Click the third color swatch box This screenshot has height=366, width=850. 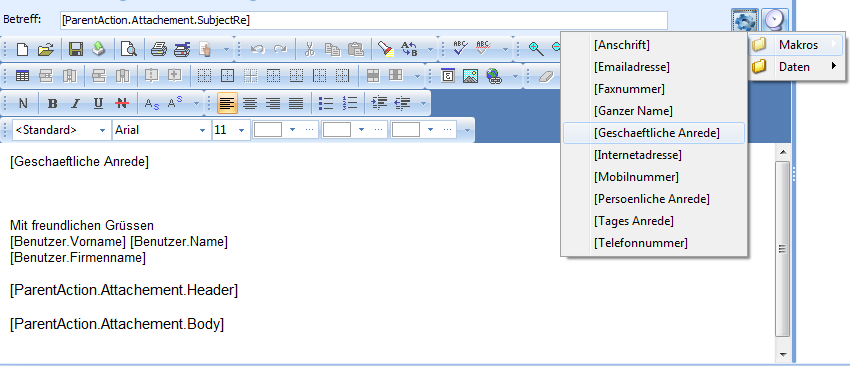point(406,130)
